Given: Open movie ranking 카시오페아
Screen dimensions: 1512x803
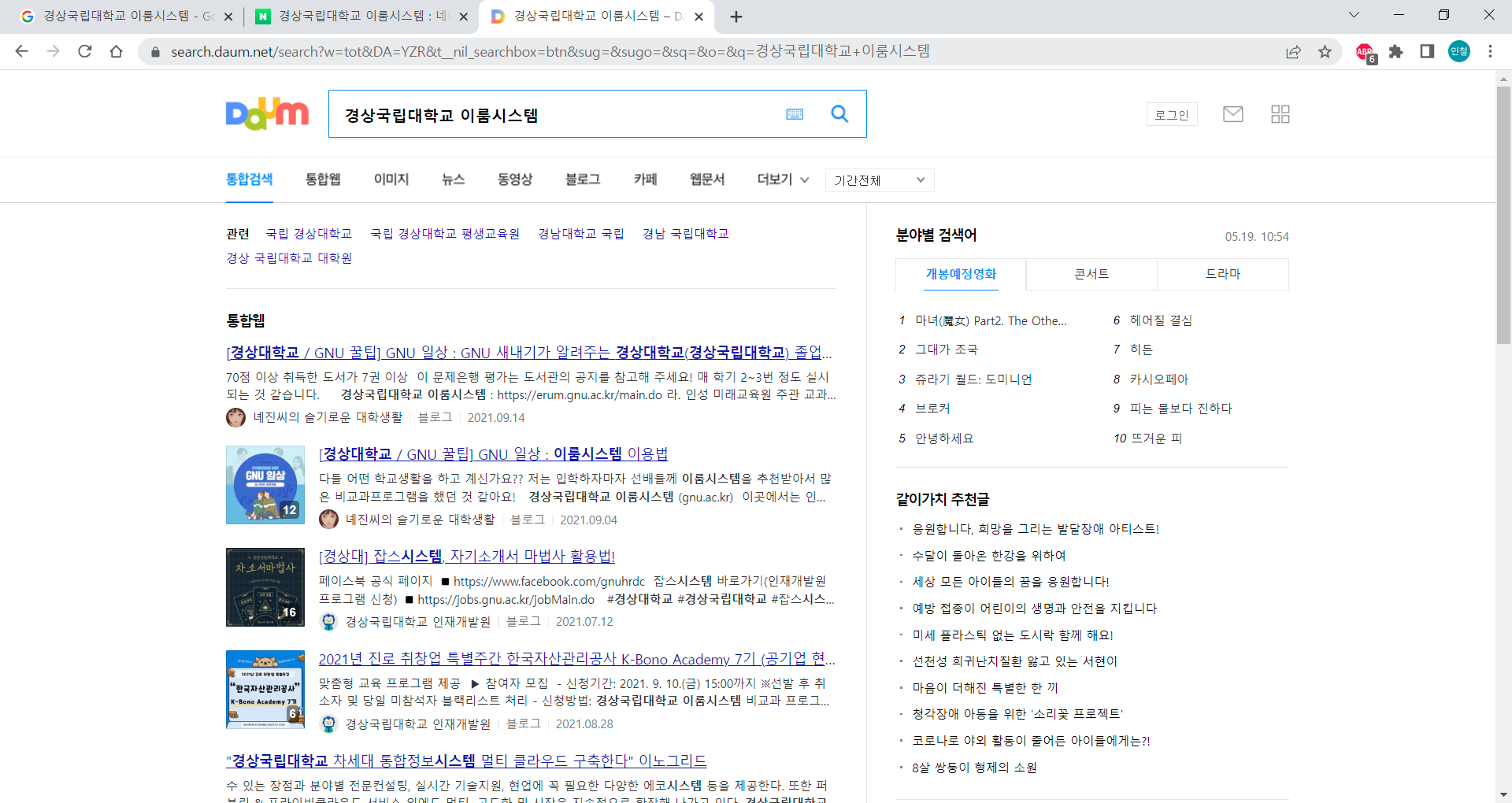Looking at the screenshot, I should coord(1158,379).
